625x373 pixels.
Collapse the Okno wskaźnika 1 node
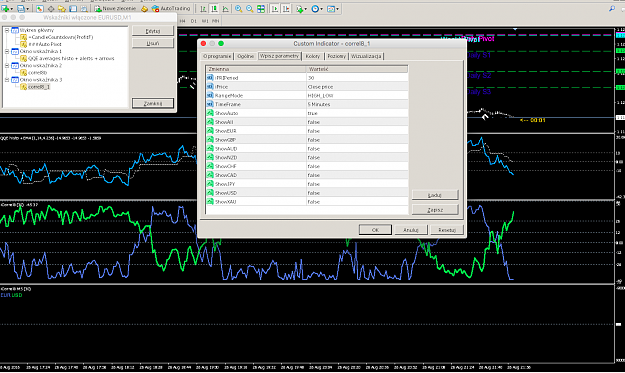[x=7, y=51]
